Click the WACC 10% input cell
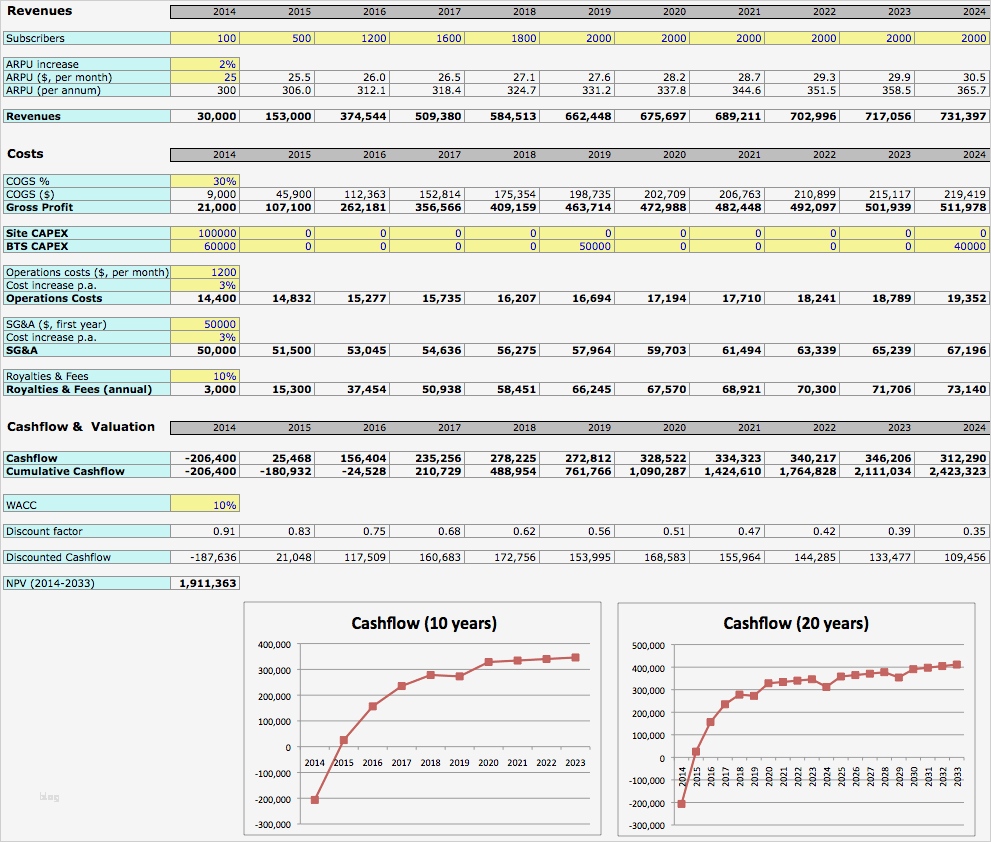This screenshot has height=842, width=991. [x=205, y=504]
